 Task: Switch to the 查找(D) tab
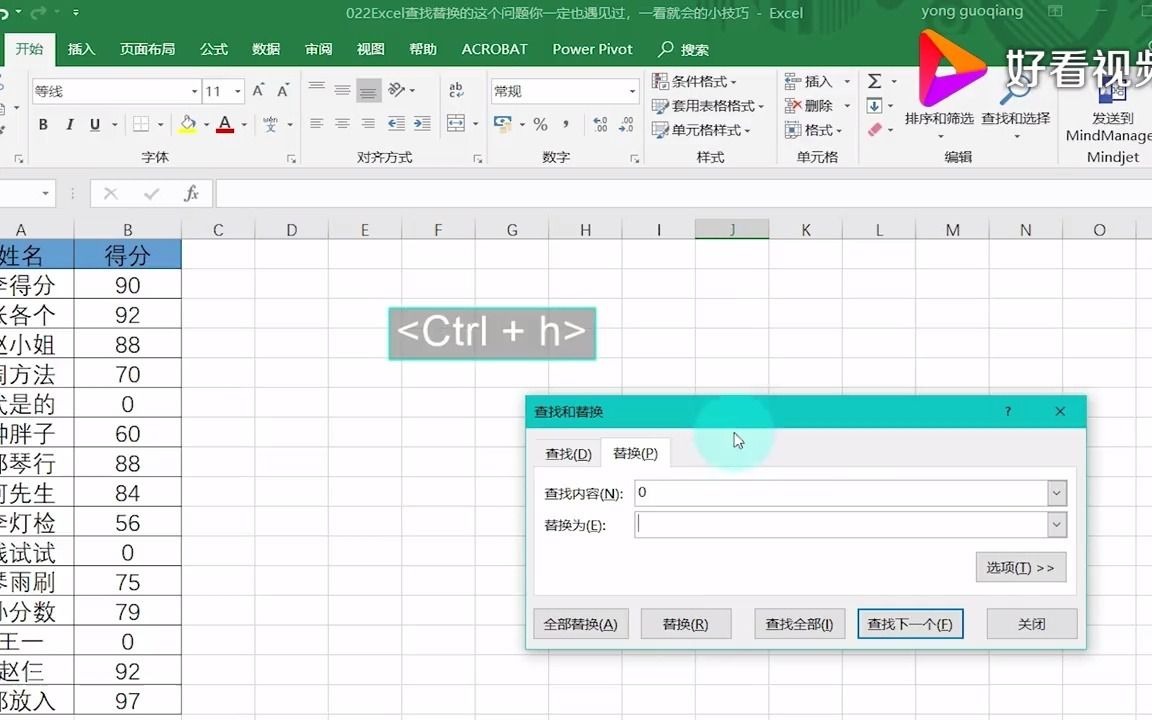[x=566, y=453]
